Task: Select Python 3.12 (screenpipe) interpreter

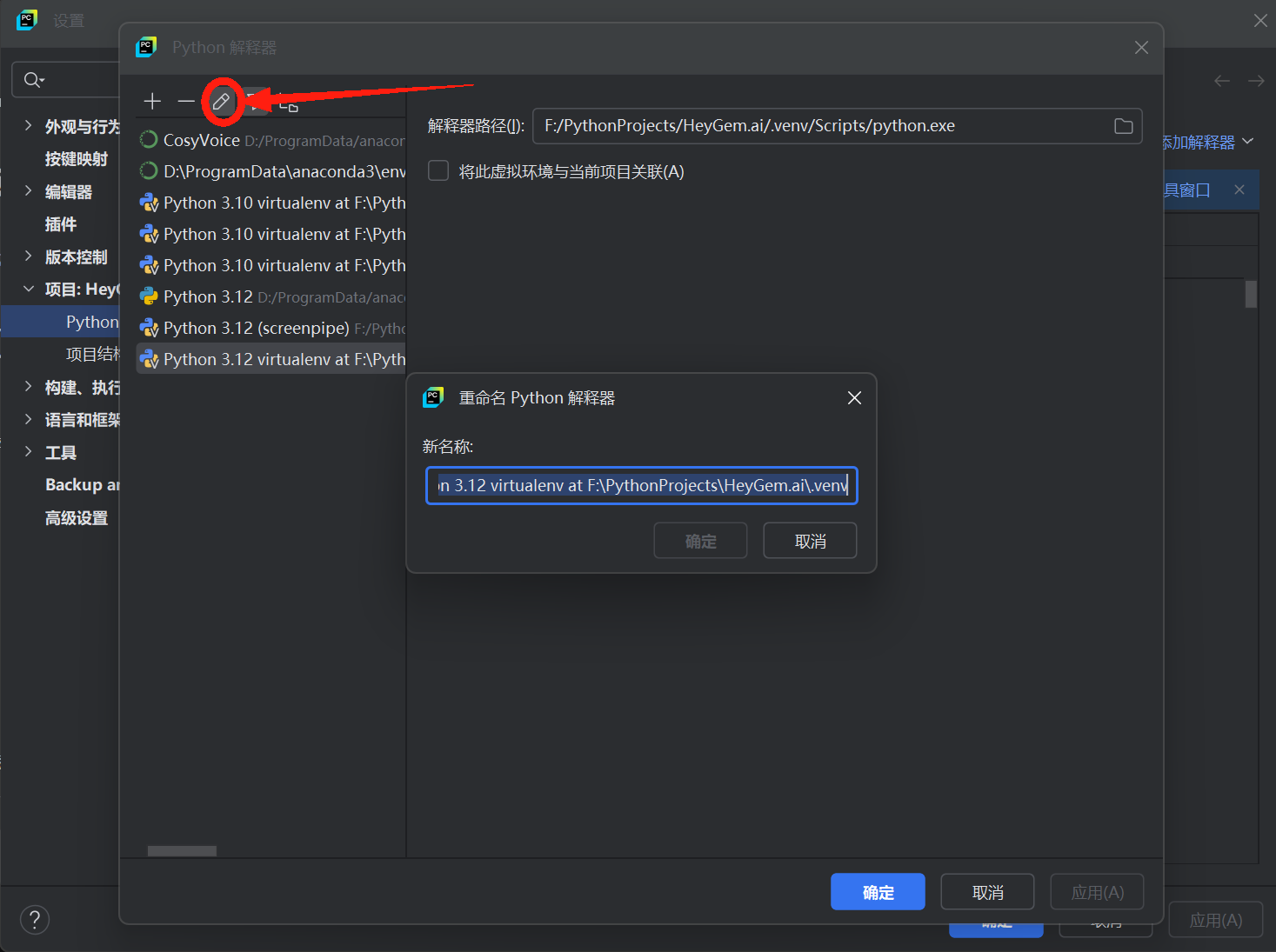Action: click(271, 328)
